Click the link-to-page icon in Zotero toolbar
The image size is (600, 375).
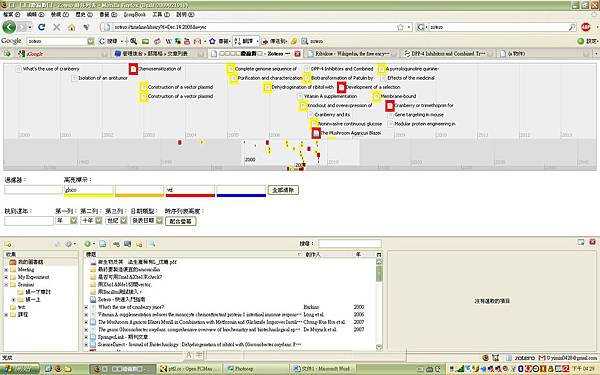point(116,244)
